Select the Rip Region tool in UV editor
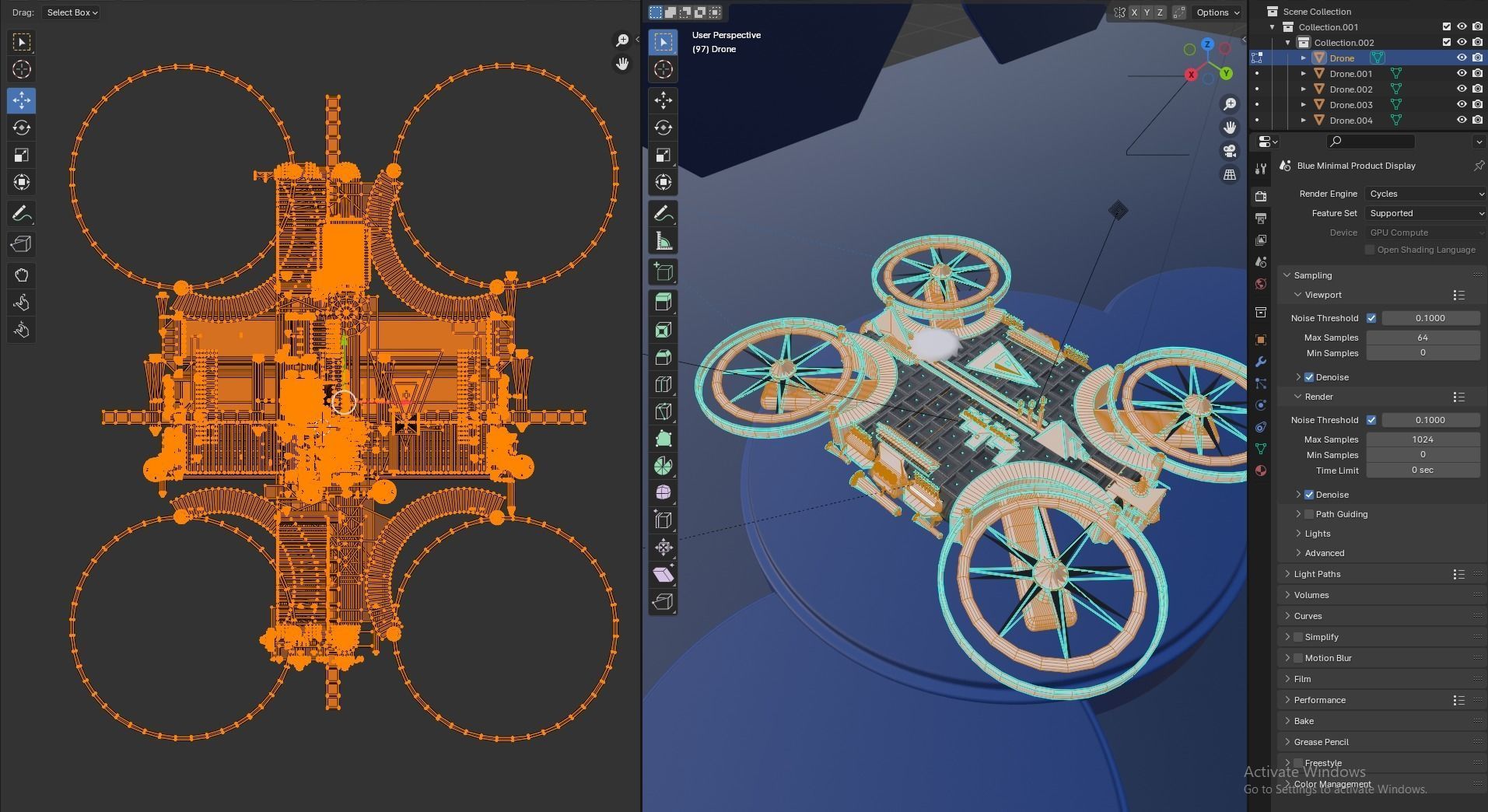 21,244
